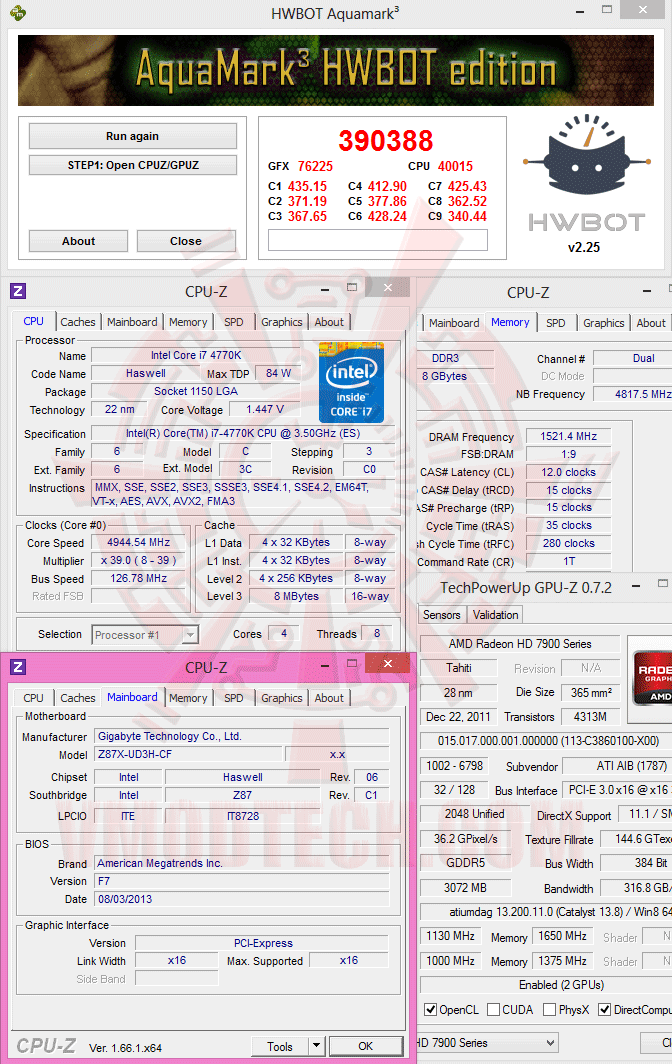
Task: Select Mainboard tab in memory CPU-Z window
Action: [454, 323]
